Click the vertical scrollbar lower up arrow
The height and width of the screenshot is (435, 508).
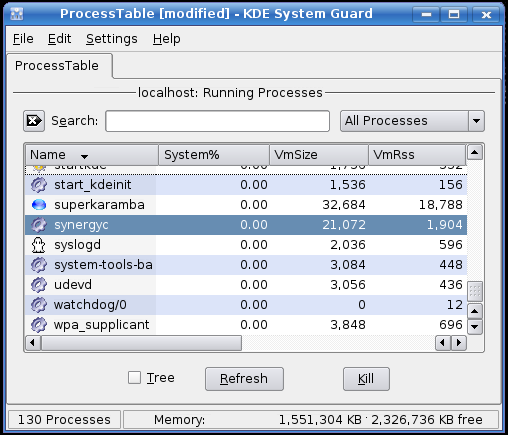point(475,312)
